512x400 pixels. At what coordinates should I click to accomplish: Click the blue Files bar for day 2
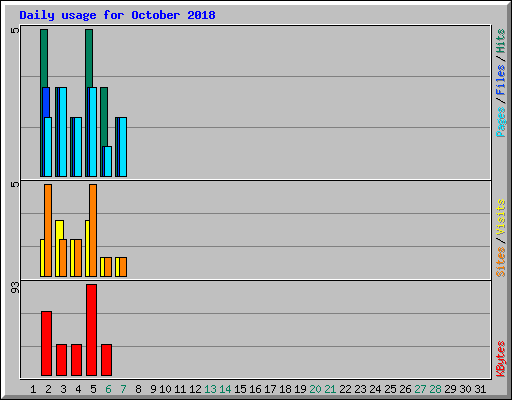tap(46, 102)
